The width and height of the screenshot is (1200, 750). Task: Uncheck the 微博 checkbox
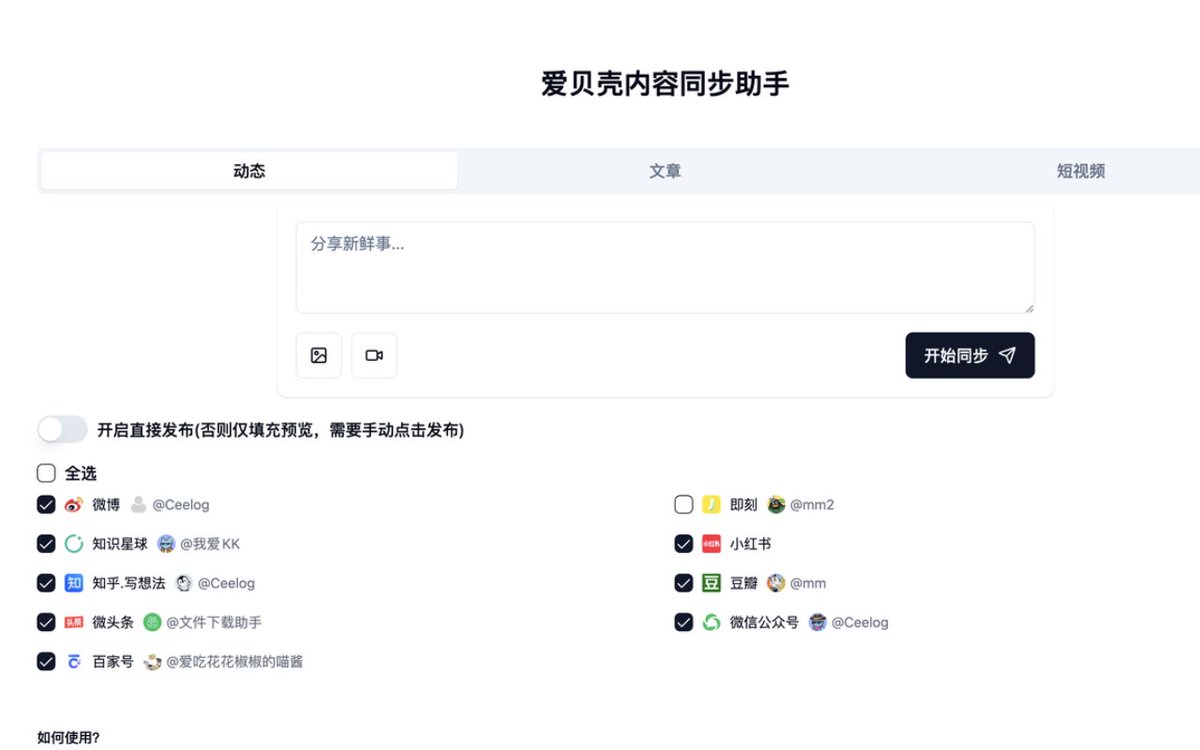46,505
